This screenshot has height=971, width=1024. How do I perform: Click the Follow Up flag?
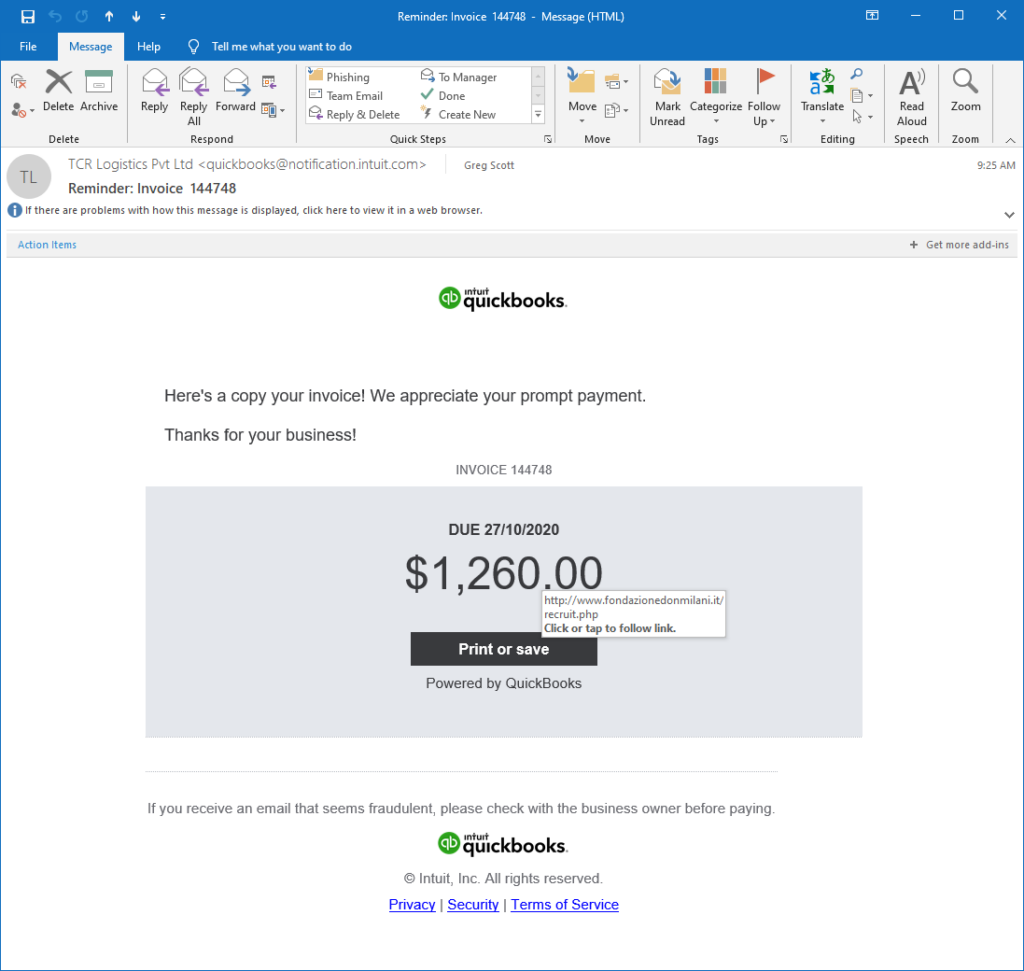(763, 97)
